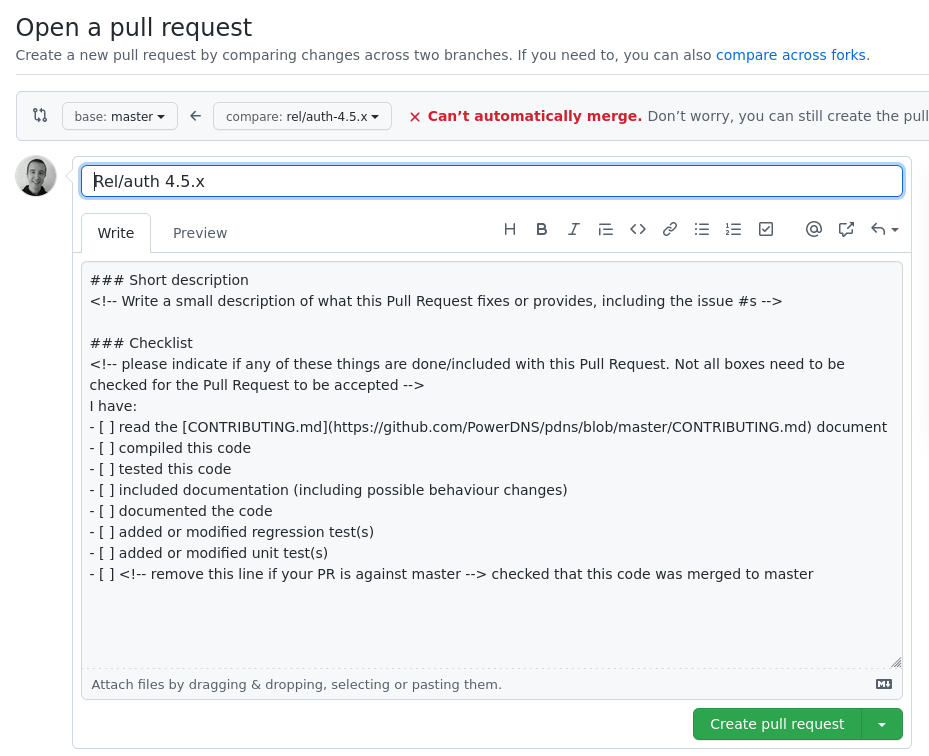The width and height of the screenshot is (929, 756).
Task: Insert a hyperlink
Action: tap(670, 229)
